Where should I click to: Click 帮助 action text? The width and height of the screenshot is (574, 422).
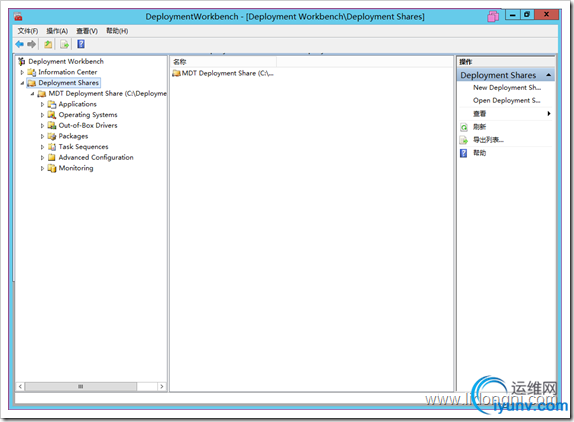point(479,153)
